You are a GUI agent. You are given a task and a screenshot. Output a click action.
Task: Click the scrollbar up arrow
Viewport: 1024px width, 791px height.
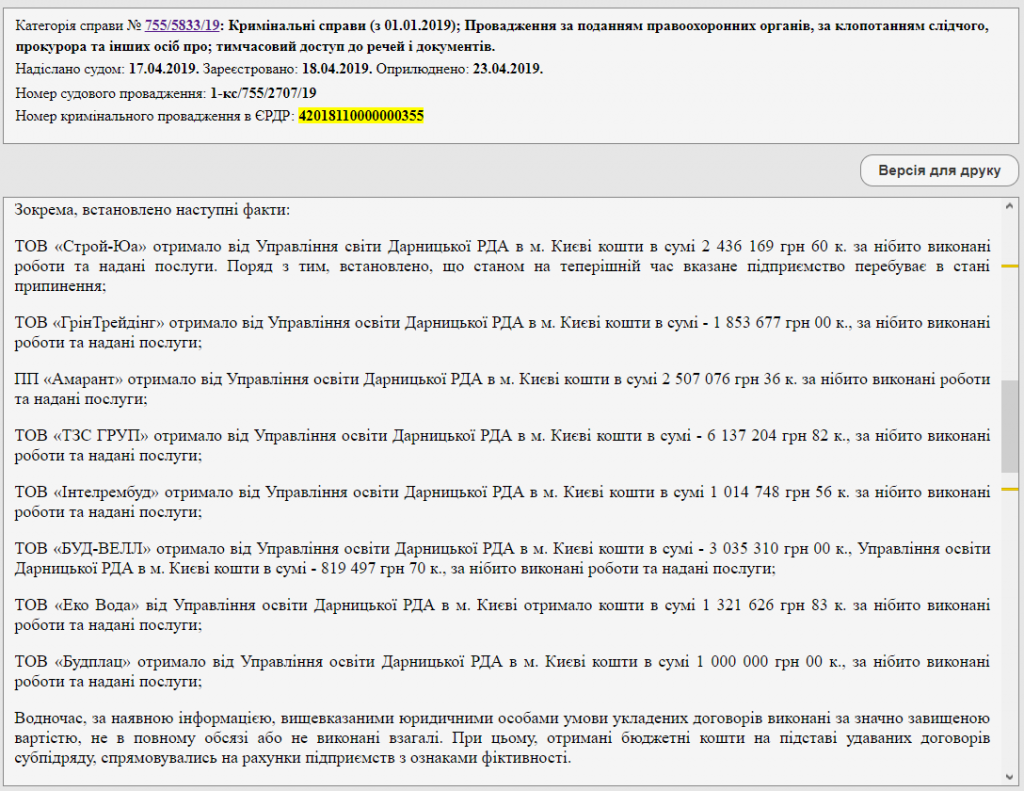click(x=1009, y=205)
